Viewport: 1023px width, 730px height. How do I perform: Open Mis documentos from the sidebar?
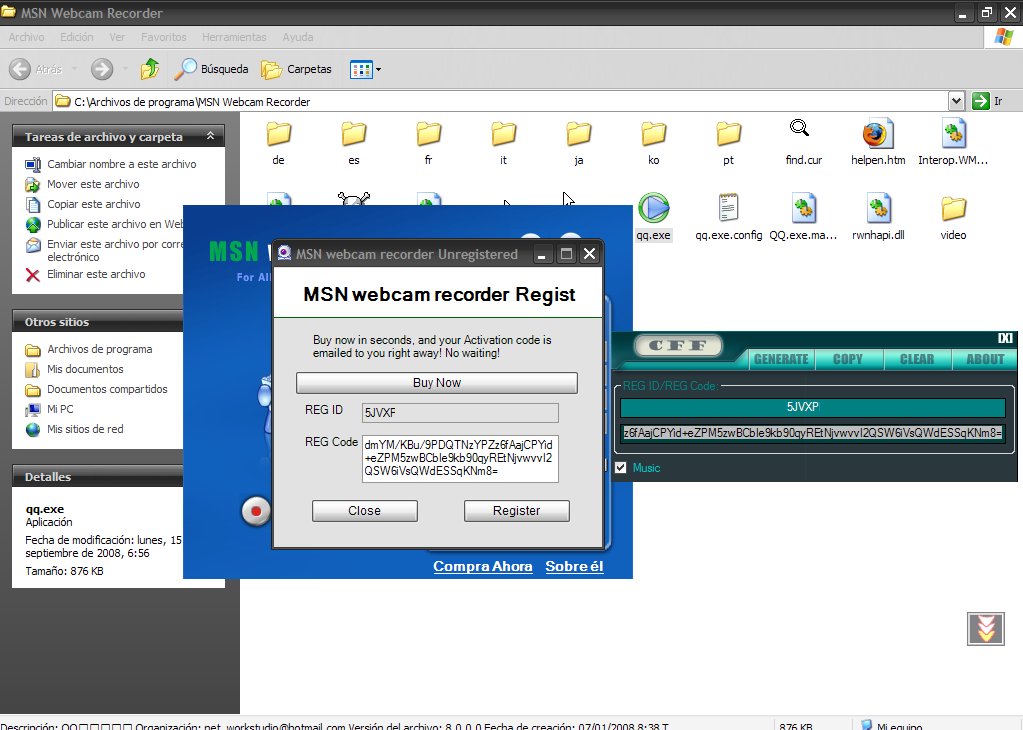tap(85, 369)
